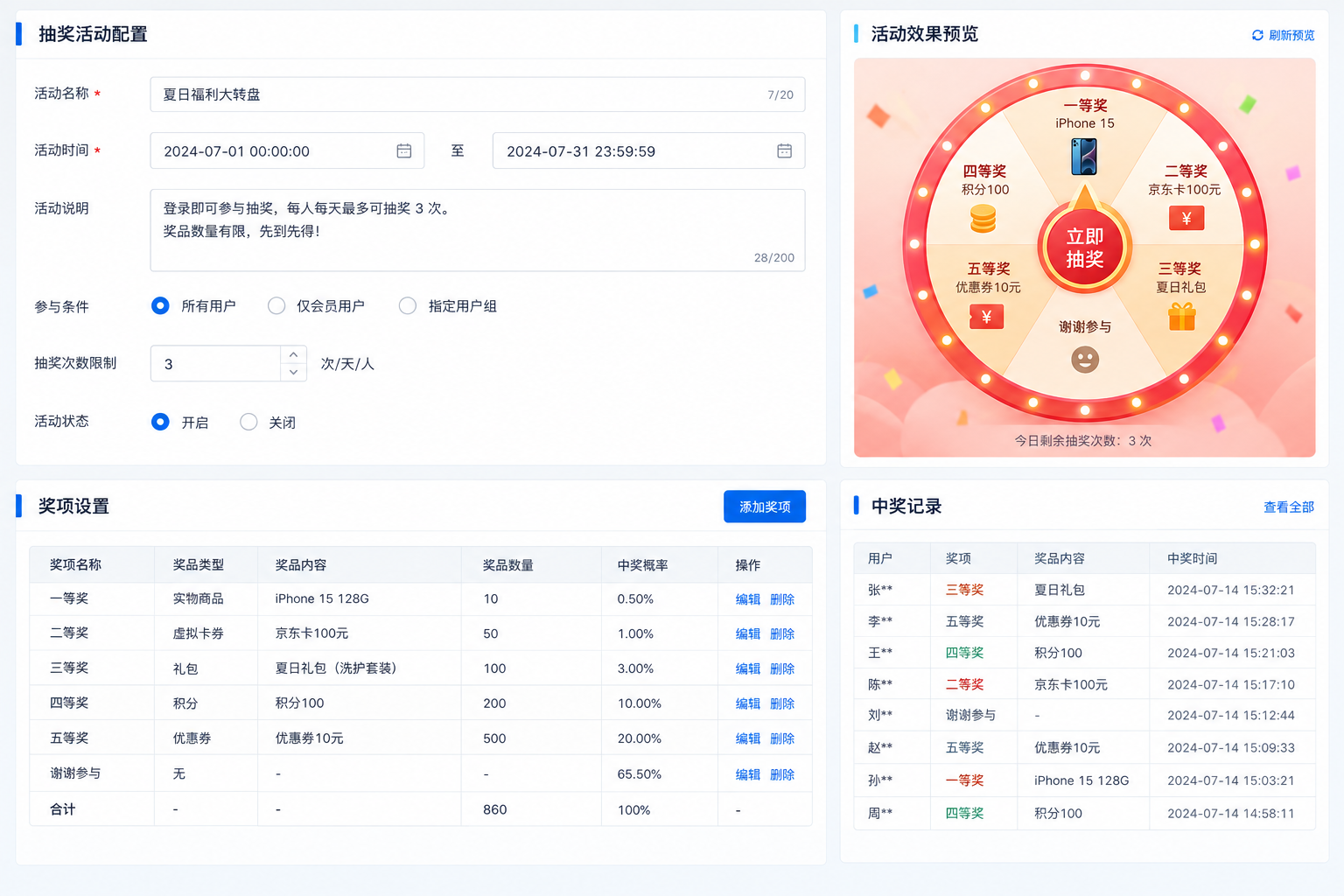The width and height of the screenshot is (1344, 896).
Task: Delete the 谢谢参与 prize row
Action: point(782,774)
